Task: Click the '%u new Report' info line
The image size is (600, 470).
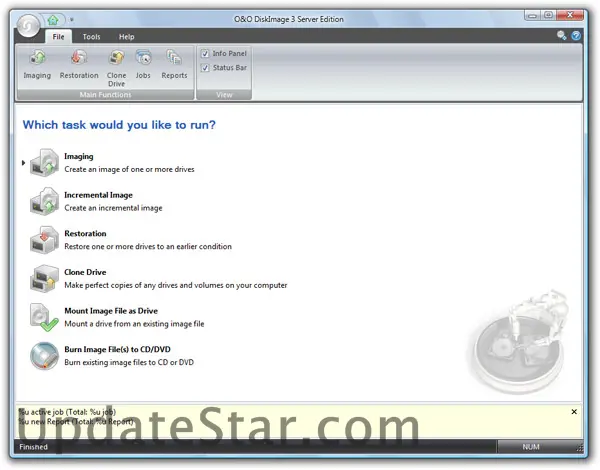Action: pos(76,421)
